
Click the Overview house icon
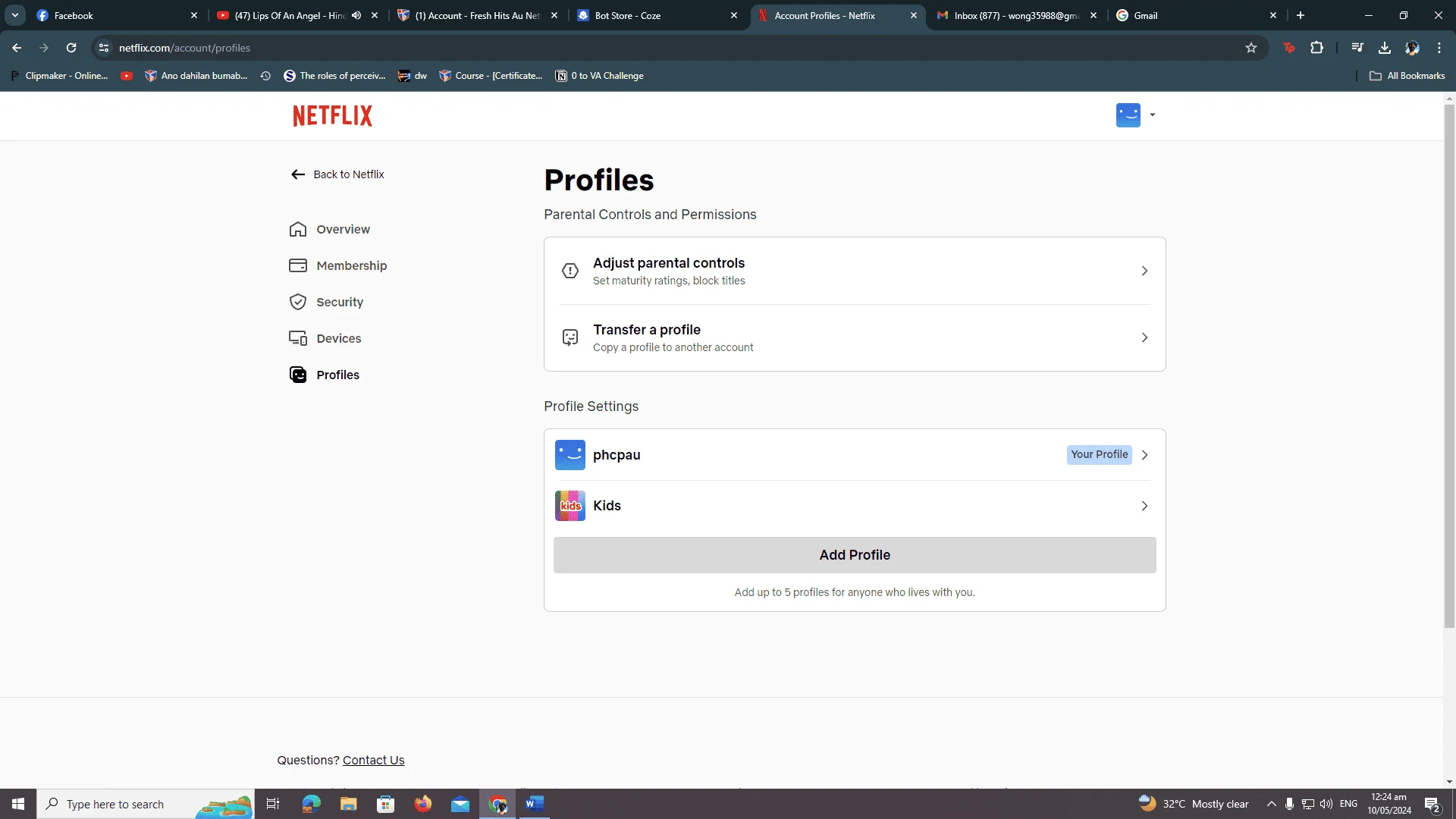click(x=298, y=229)
